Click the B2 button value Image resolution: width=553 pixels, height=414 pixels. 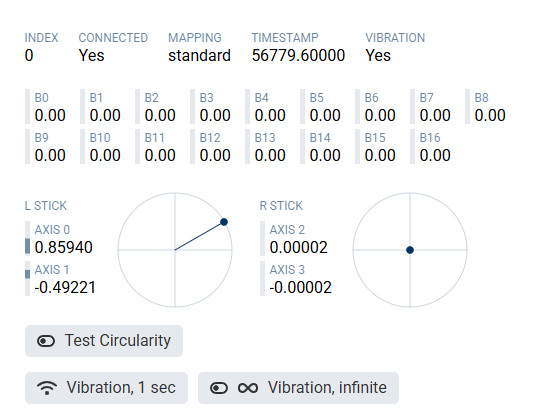click(160, 115)
